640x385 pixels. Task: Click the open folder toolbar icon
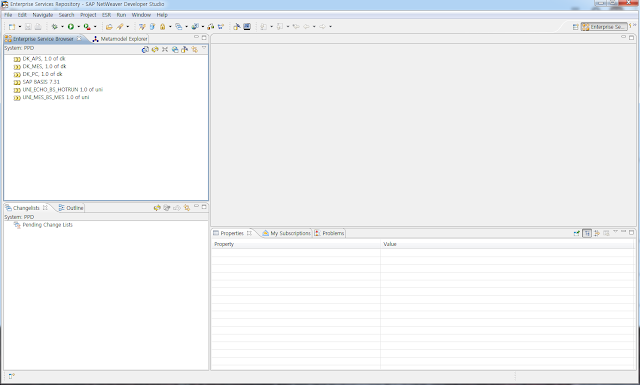coord(109,27)
